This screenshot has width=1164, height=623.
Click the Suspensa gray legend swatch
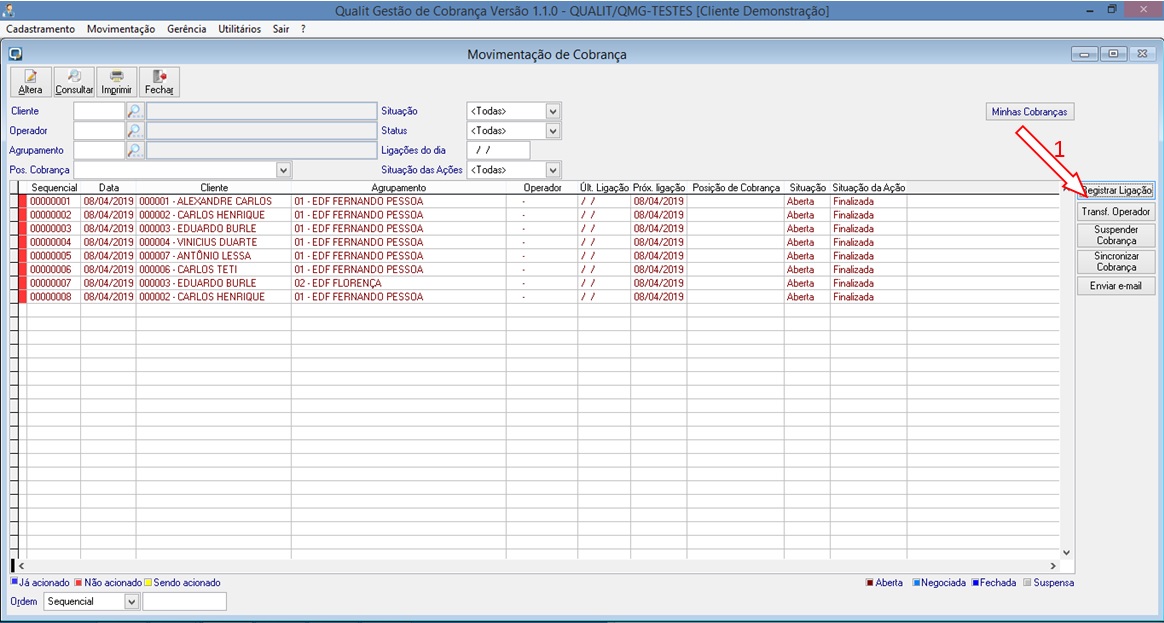pos(1027,583)
